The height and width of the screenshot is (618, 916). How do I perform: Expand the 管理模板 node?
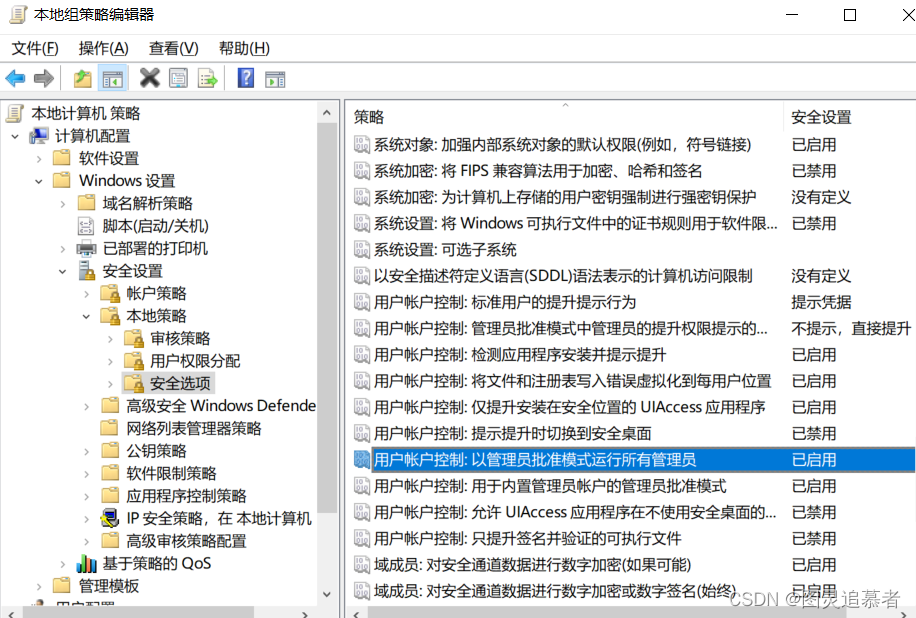pos(39,586)
